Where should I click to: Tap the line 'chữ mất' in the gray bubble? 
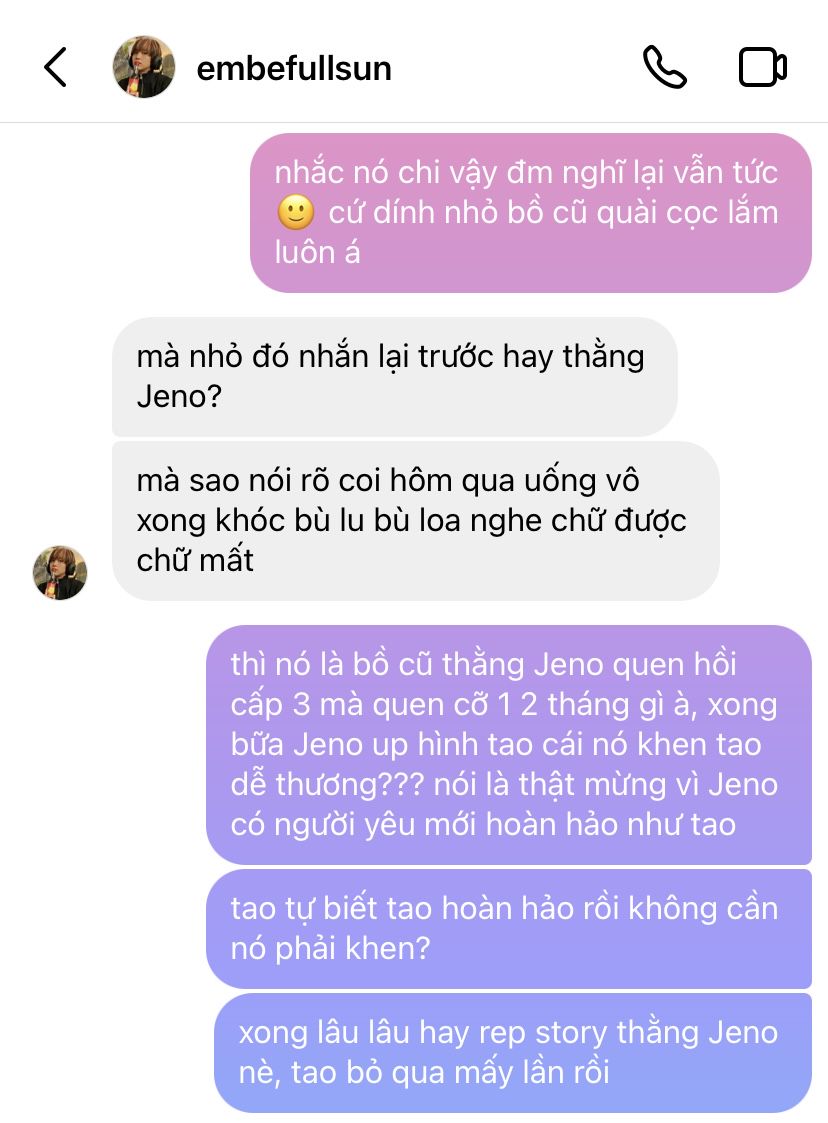(195, 561)
